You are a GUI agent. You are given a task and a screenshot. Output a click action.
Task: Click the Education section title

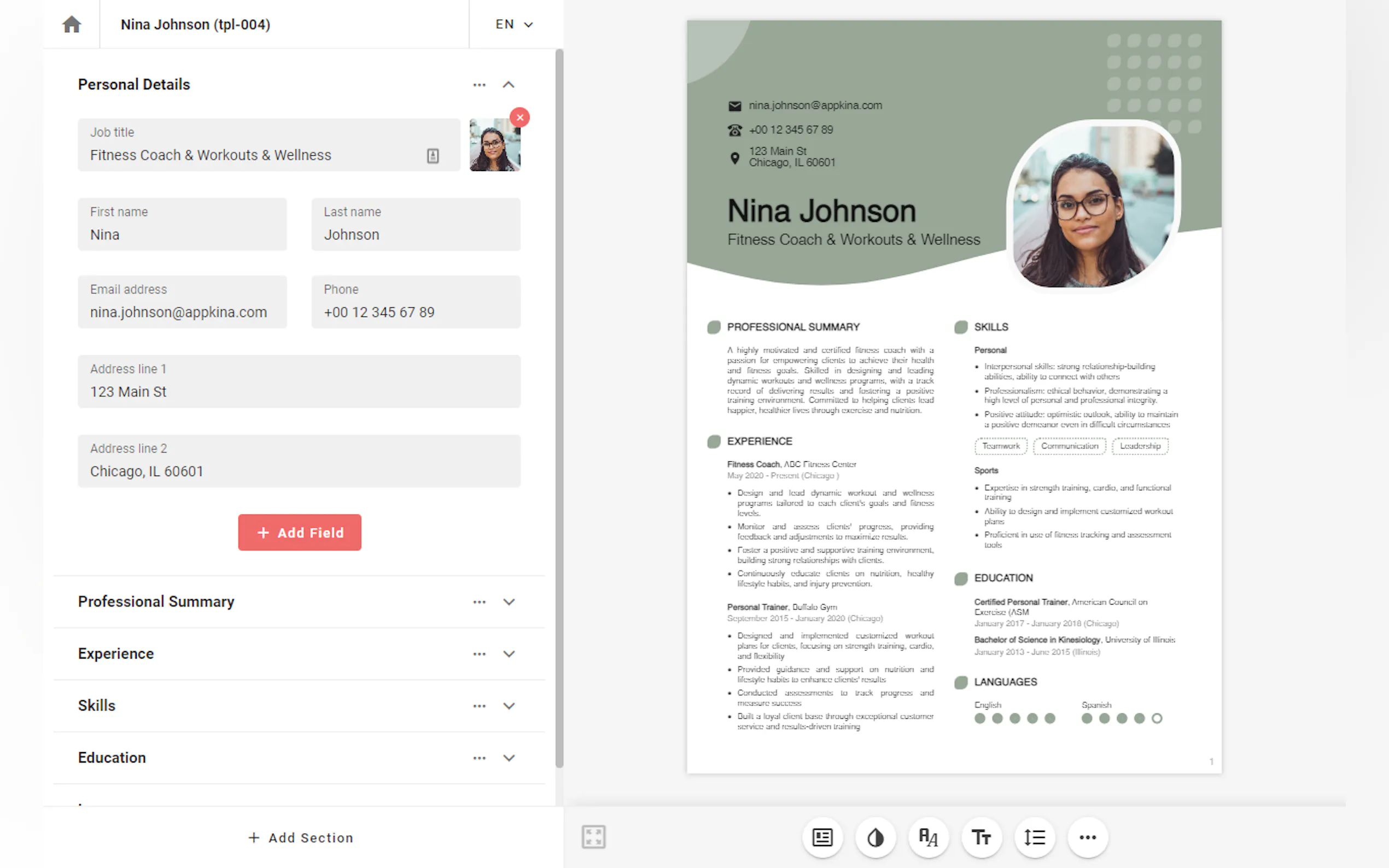tap(112, 758)
